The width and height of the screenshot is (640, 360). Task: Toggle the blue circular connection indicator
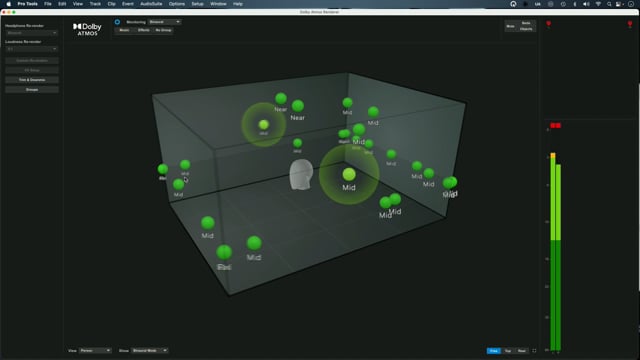coord(118,22)
